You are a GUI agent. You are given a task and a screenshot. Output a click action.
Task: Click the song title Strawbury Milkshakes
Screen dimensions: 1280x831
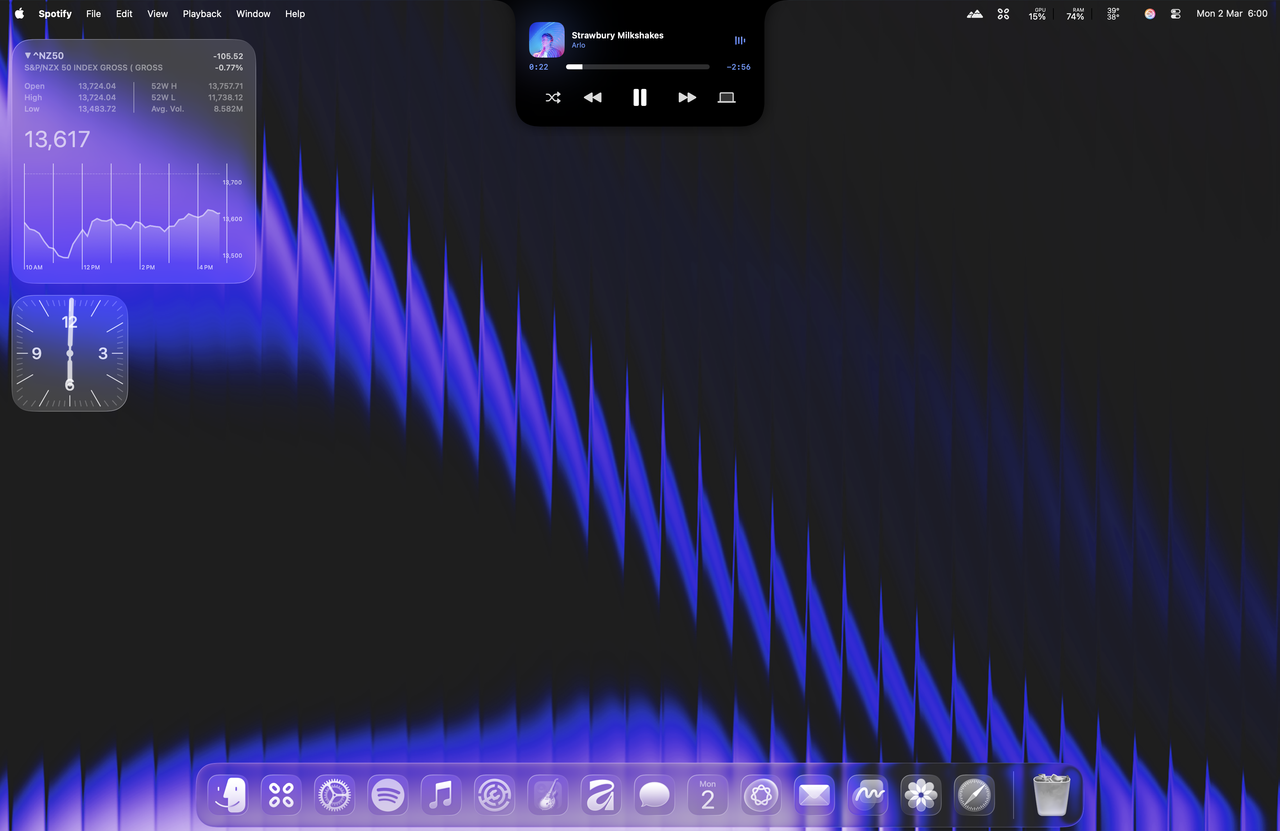[x=617, y=35]
